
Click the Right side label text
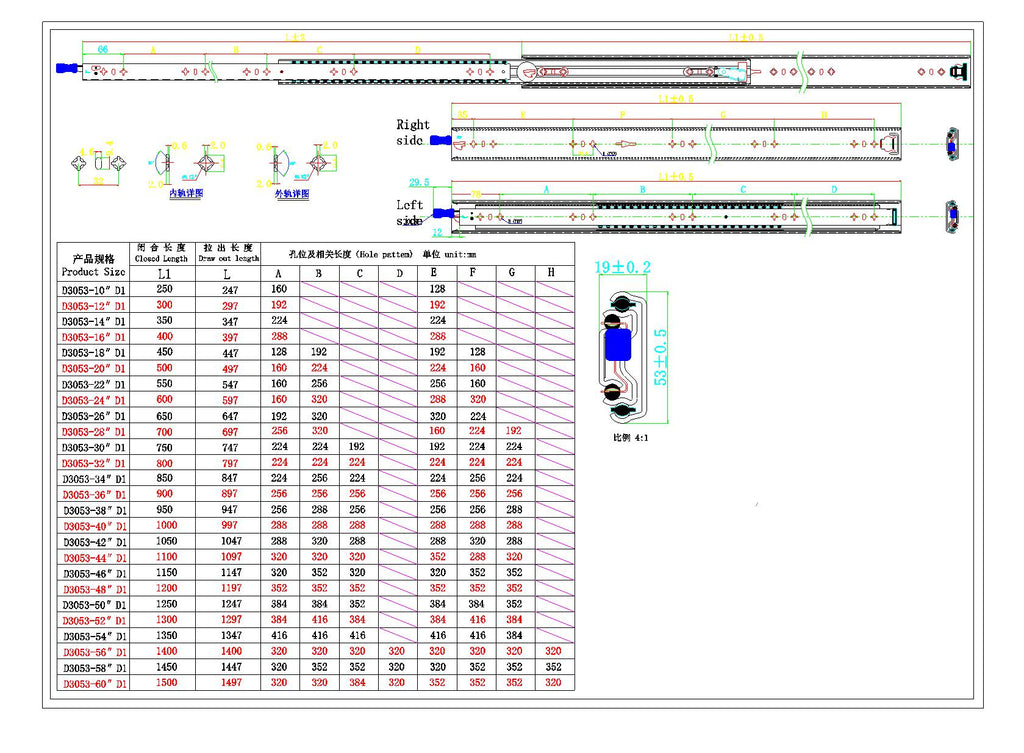412,132
